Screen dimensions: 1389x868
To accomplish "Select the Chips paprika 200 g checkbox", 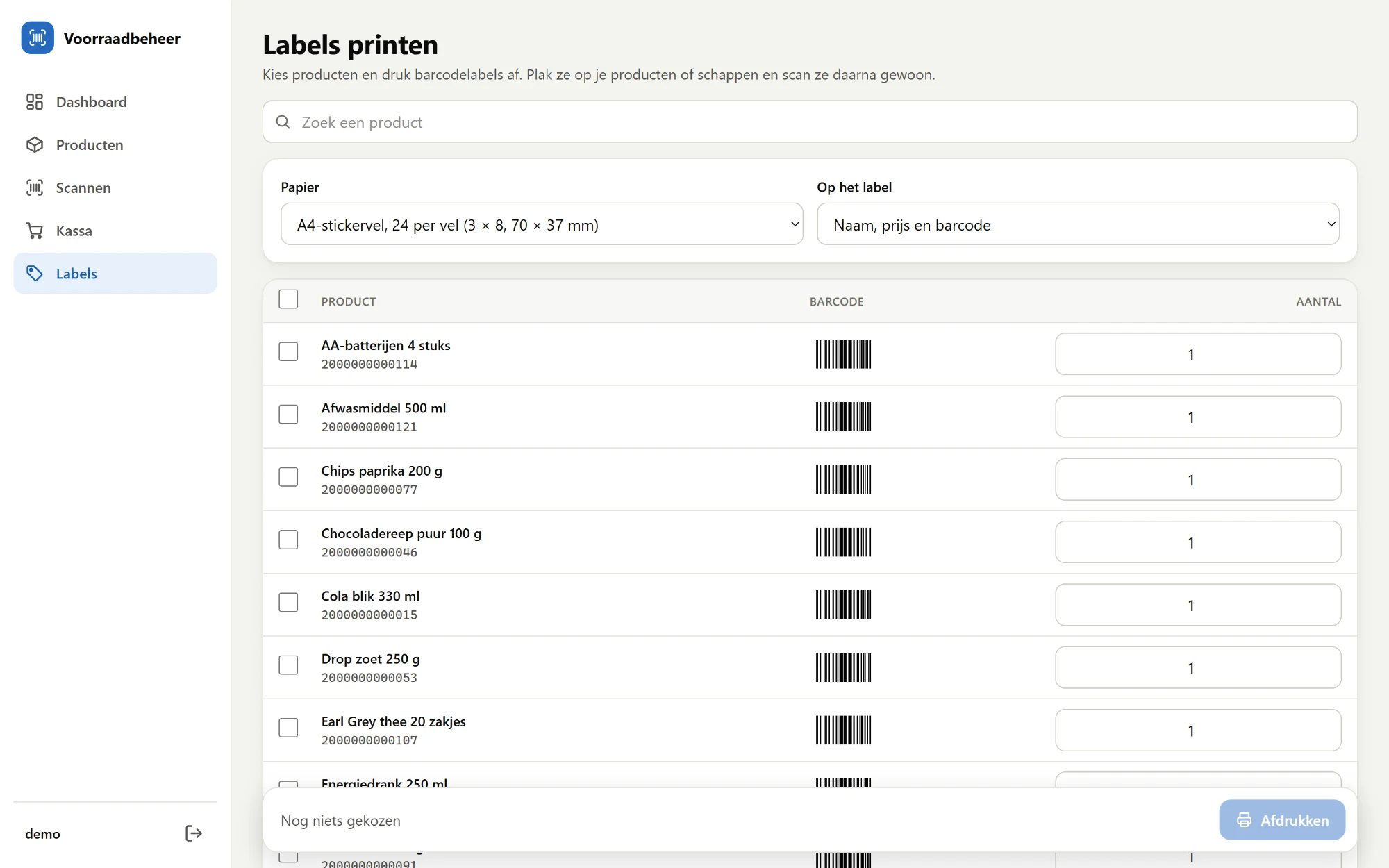I will tap(288, 477).
